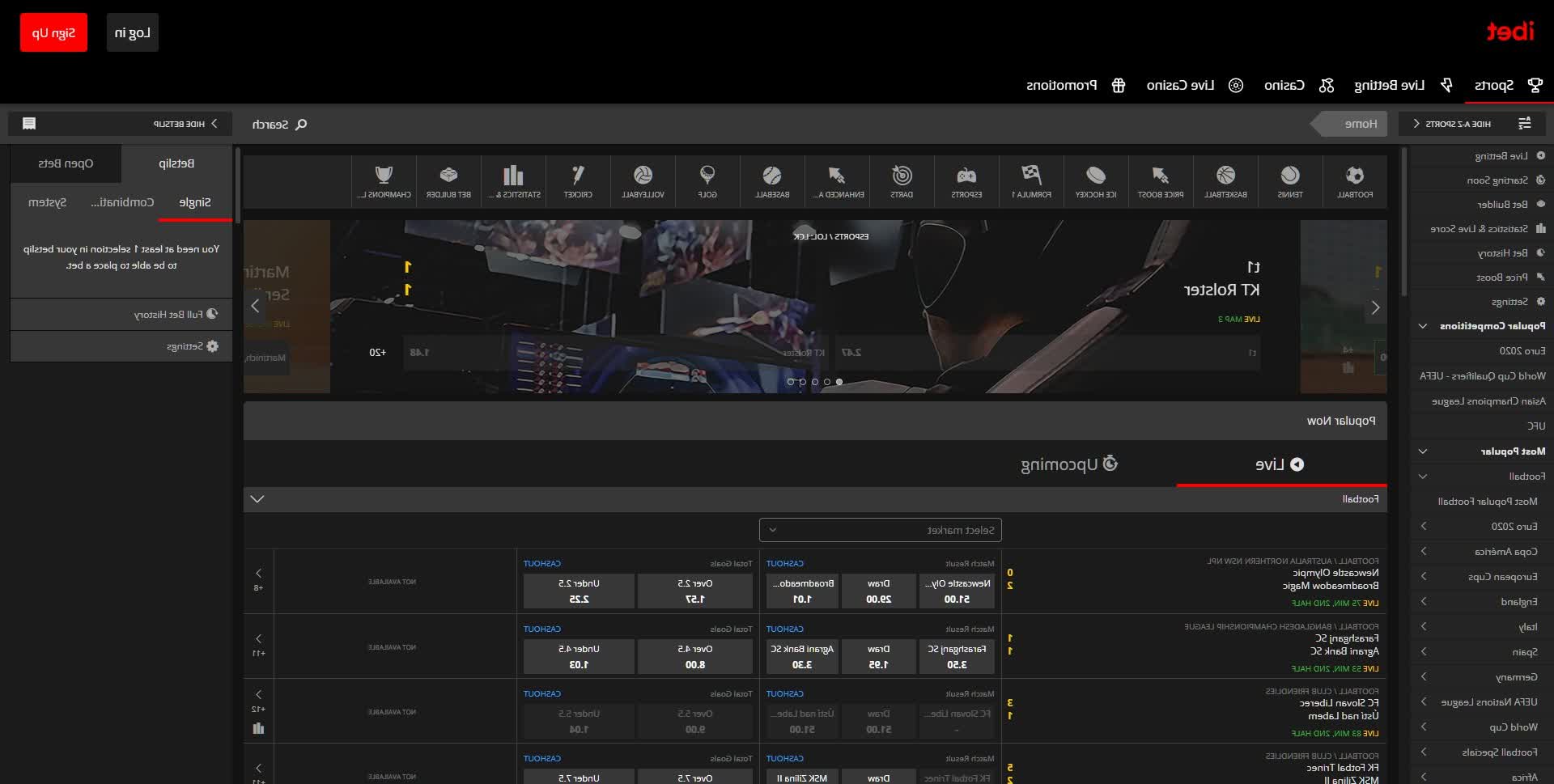Select Draw odds 29.00 for Newcastle Olympic match
The width and height of the screenshot is (1554, 784).
click(878, 591)
